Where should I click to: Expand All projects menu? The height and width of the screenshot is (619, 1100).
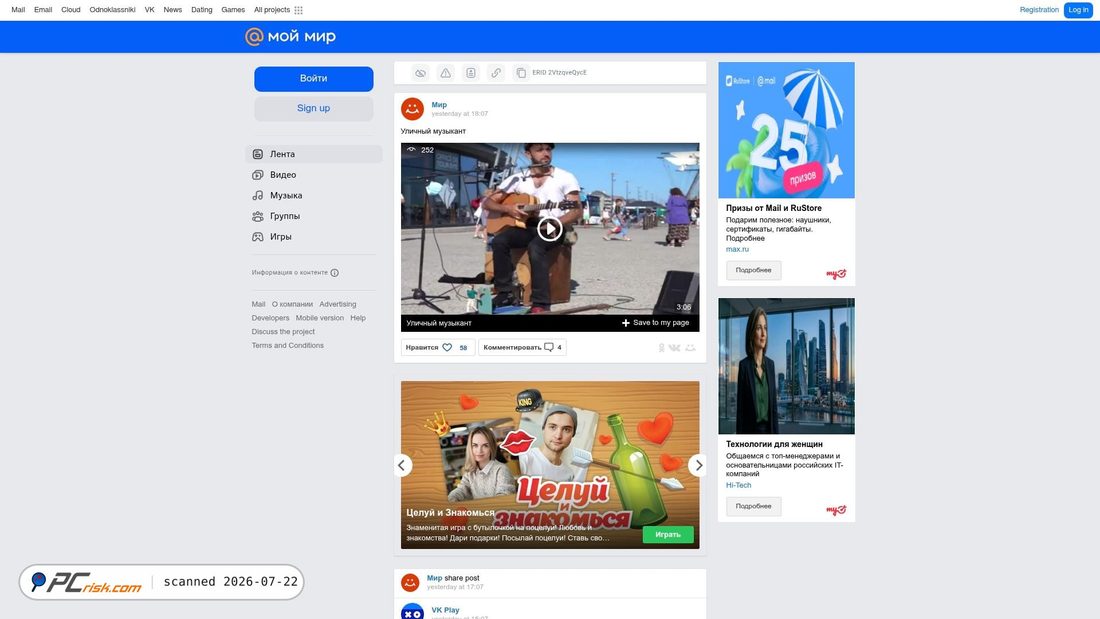click(x=271, y=10)
